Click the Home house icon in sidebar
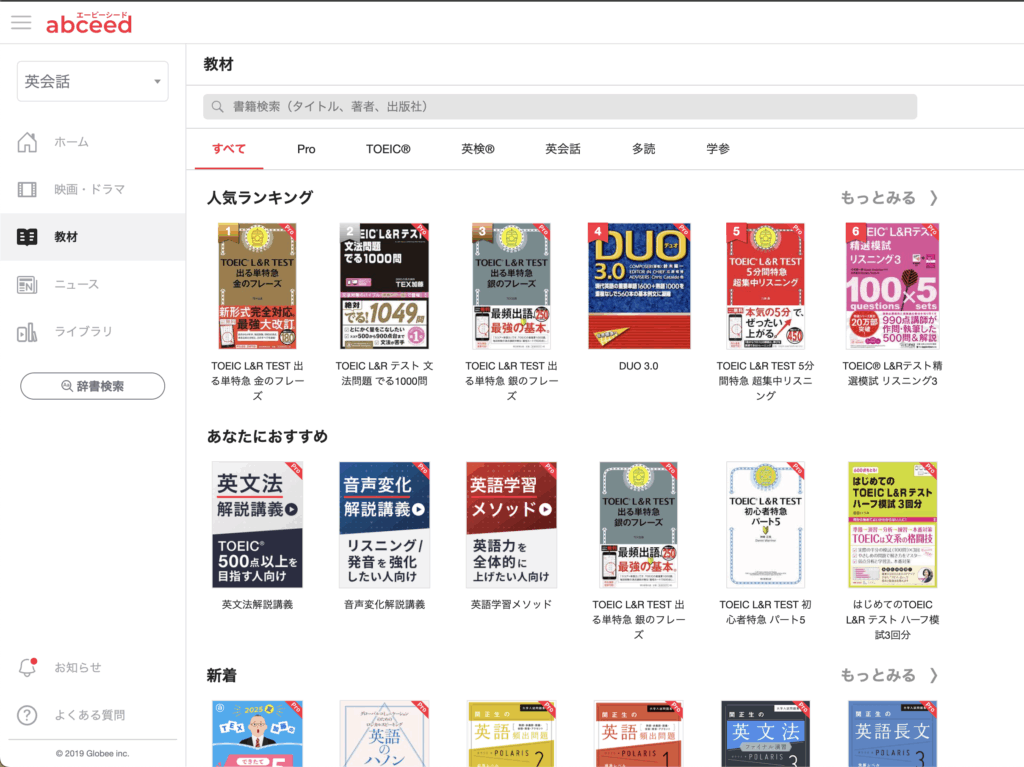 (x=27, y=142)
